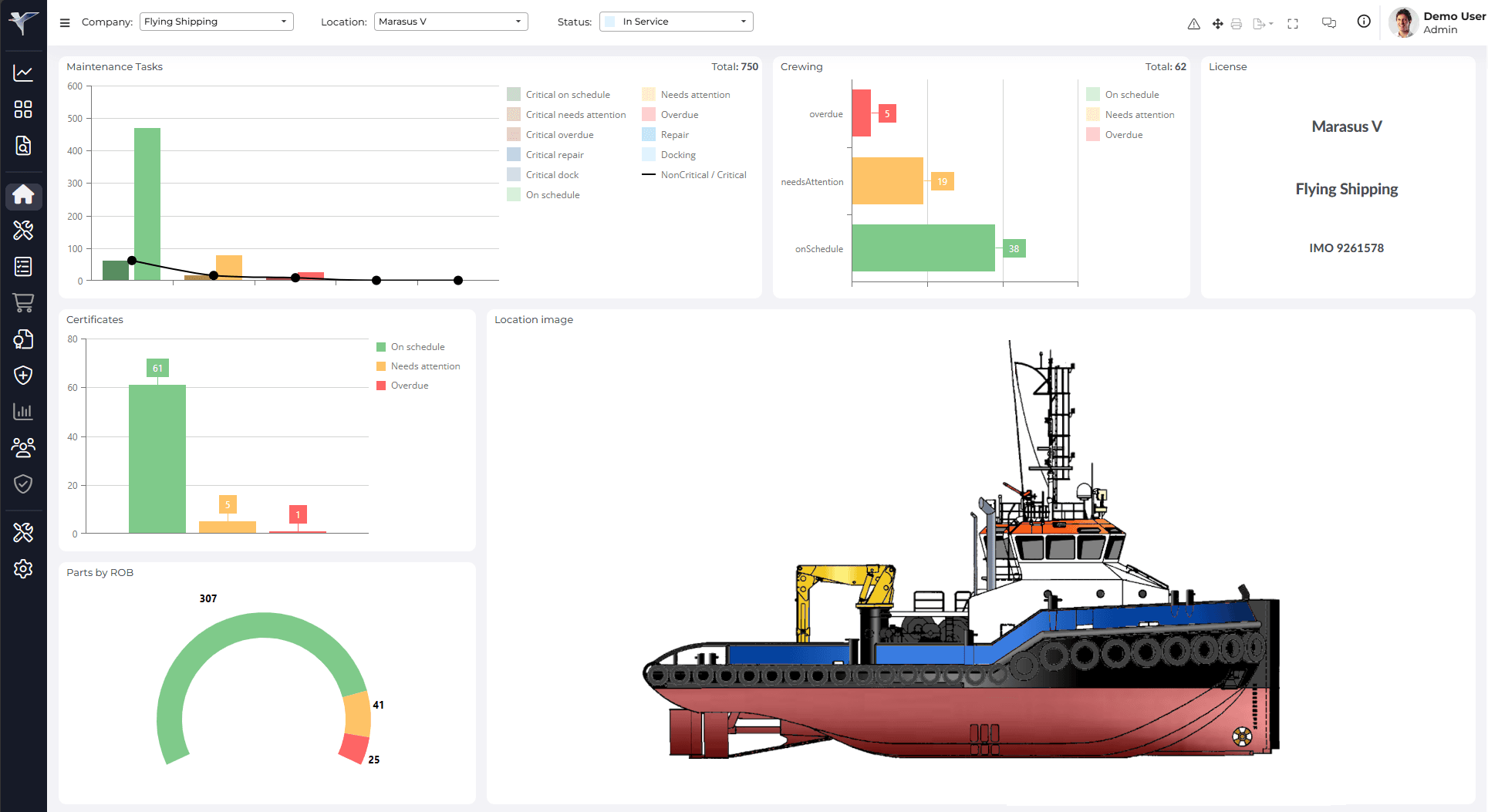Open the shield-plus sidebar icon
Image resolution: width=1488 pixels, height=812 pixels.
[x=23, y=376]
